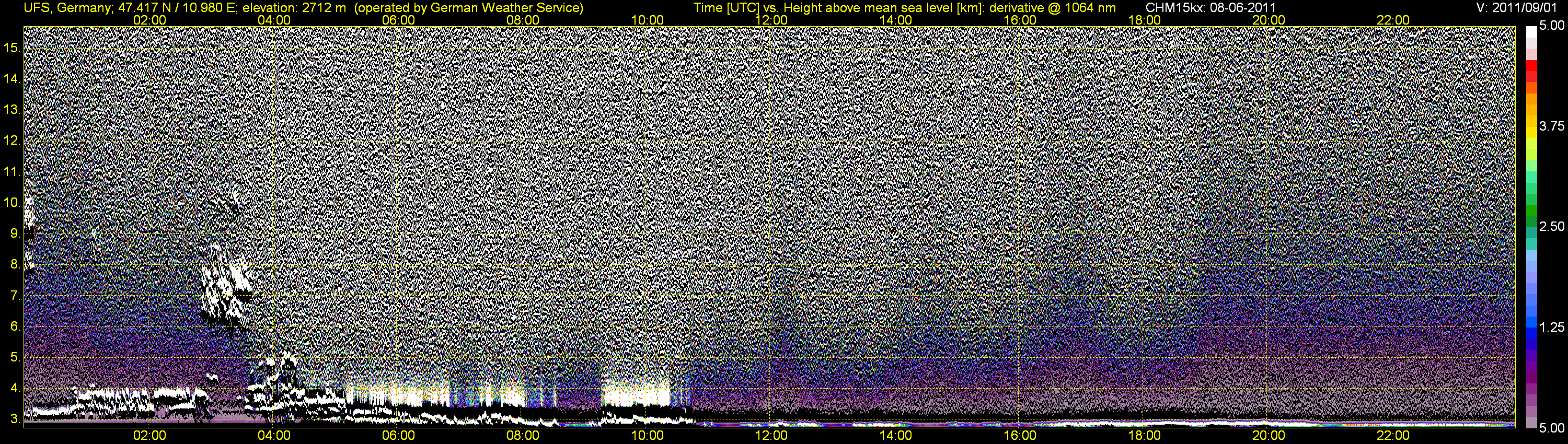Click the 22:00 label on top axis
The width and height of the screenshot is (1568, 444).
point(1393,20)
